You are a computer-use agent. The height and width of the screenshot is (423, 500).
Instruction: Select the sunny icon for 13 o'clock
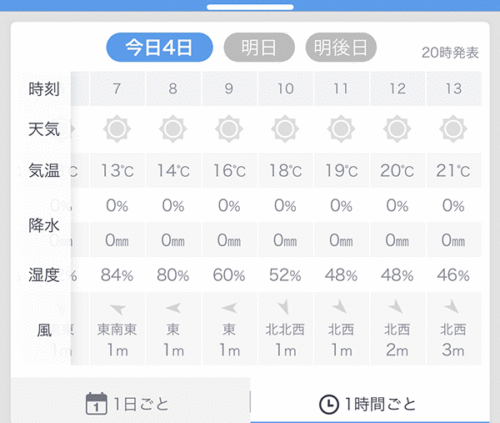[x=453, y=129]
